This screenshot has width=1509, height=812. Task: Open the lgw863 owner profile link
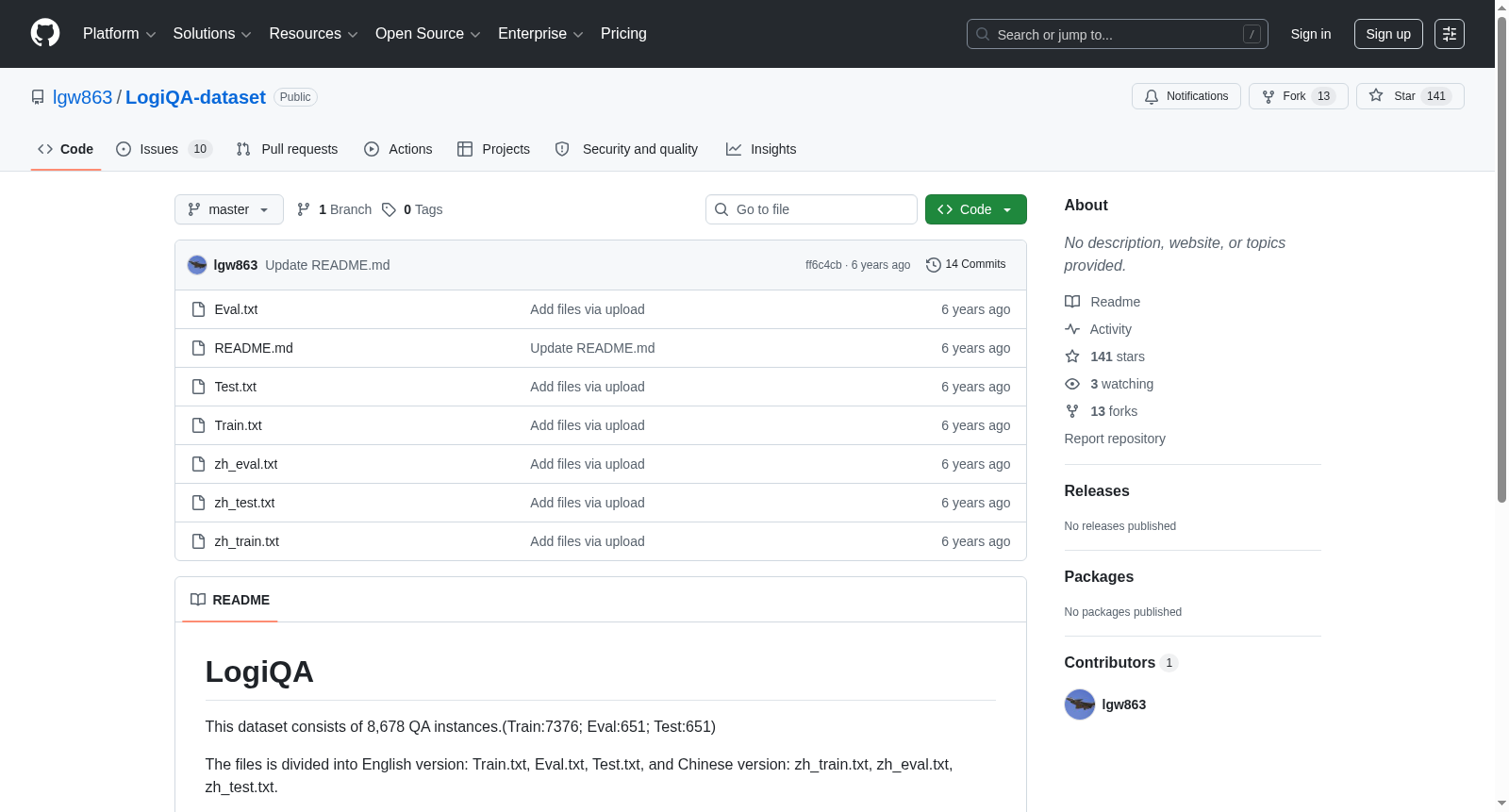point(82,97)
